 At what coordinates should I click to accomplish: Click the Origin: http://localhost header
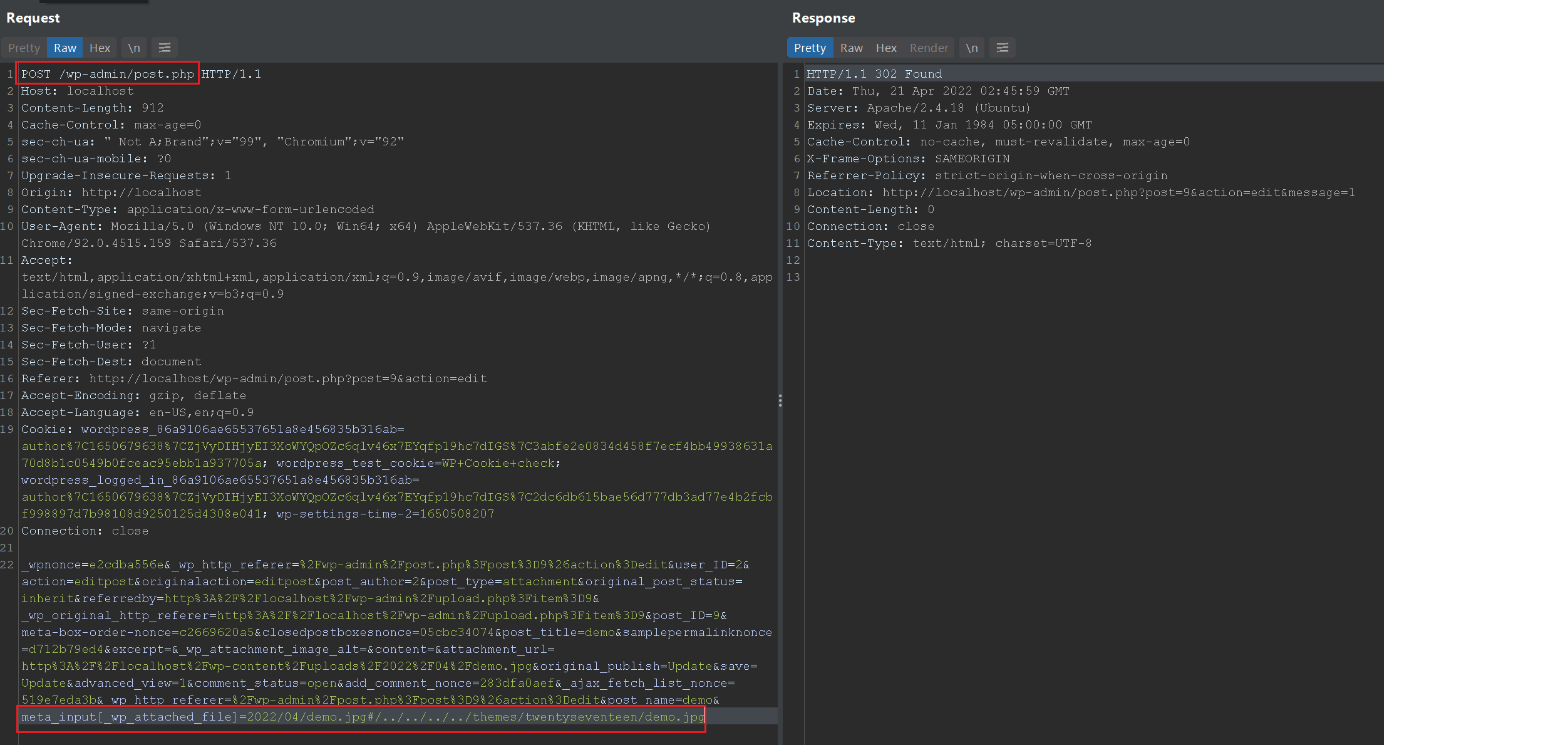(111, 192)
